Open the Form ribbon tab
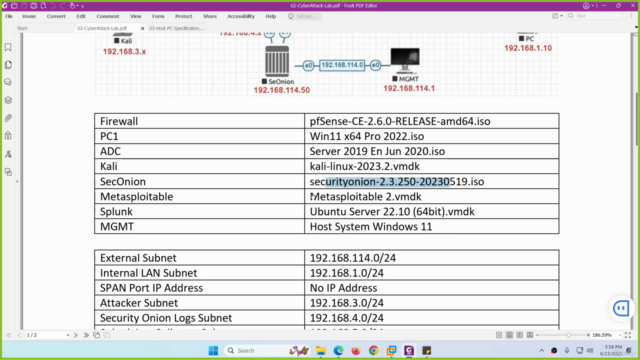Image resolution: width=640 pixels, height=360 pixels. (158, 16)
